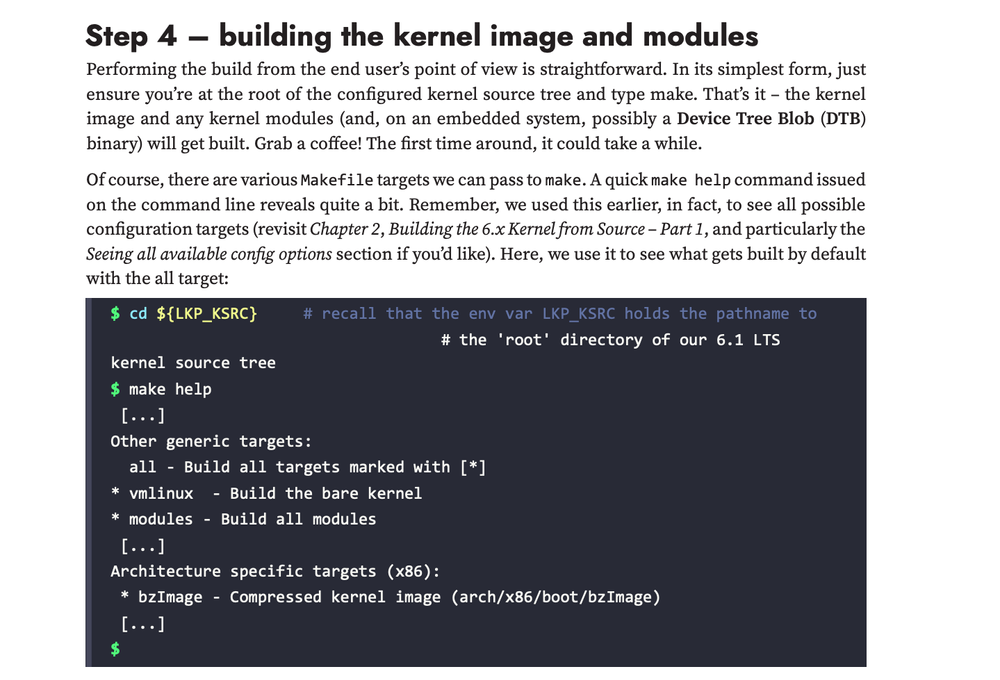
Task: Click the "vmlinux - Build the bare kernel" line
Action: click(266, 493)
